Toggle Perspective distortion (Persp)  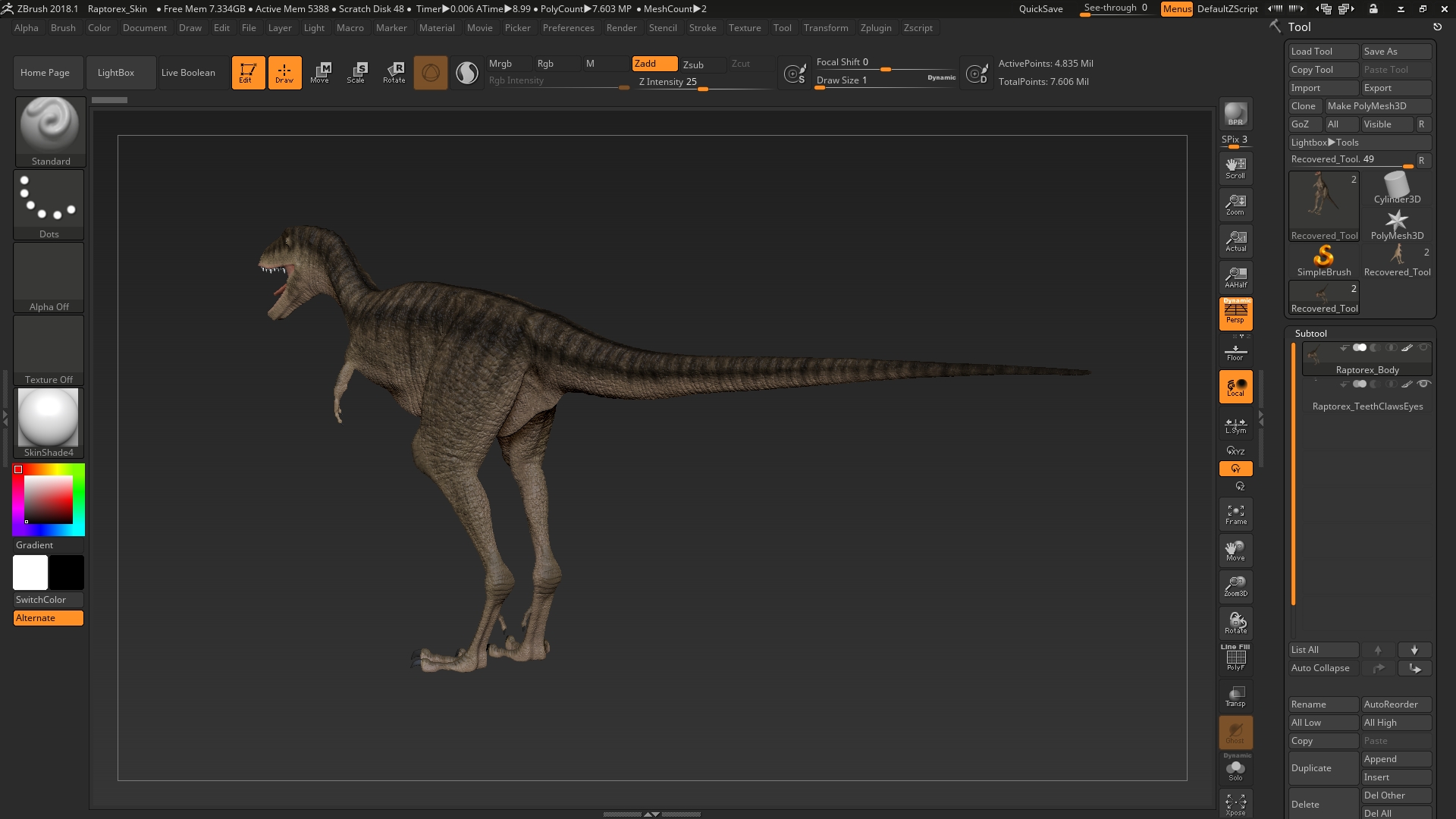tap(1235, 313)
